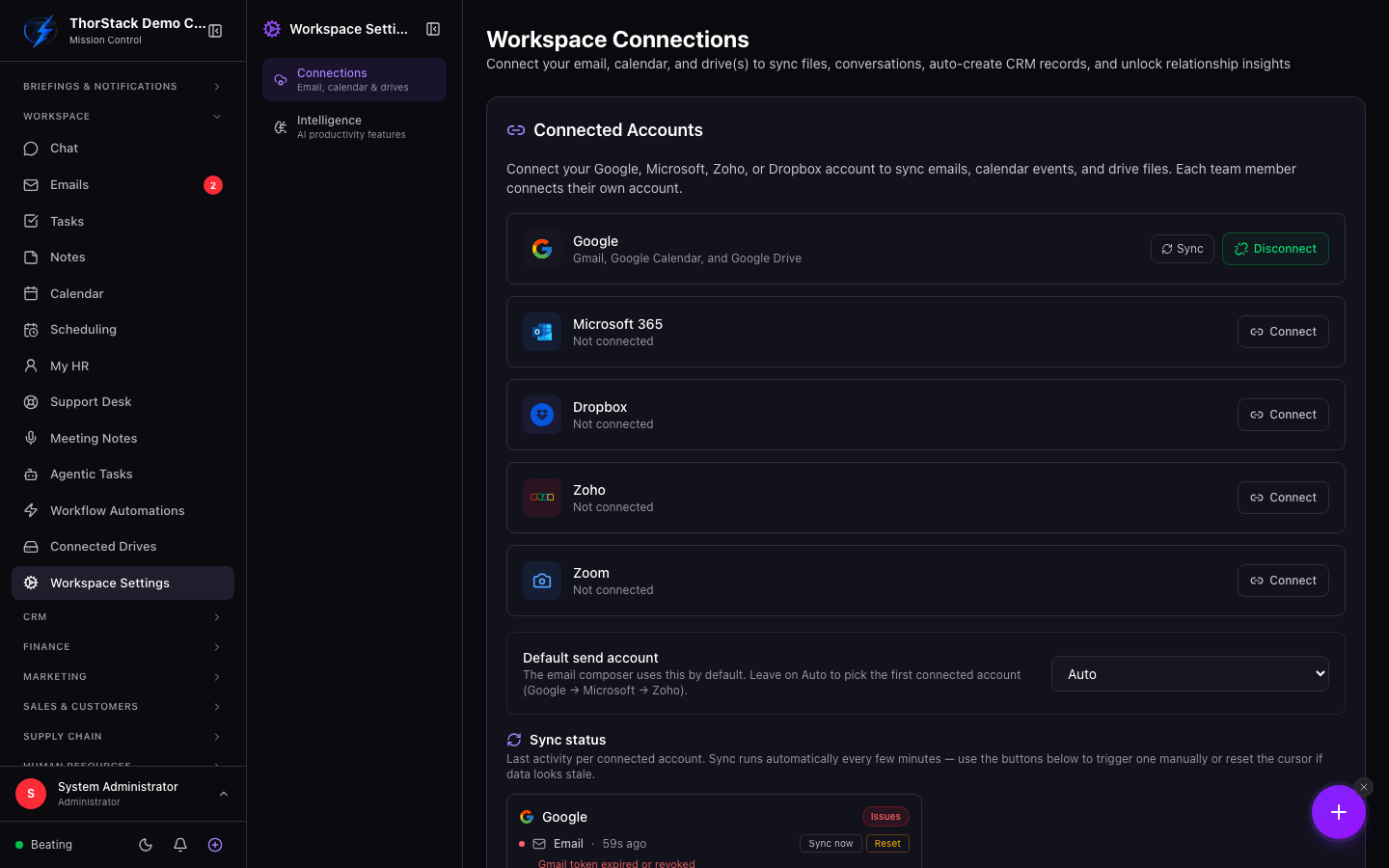Viewport: 1389px width, 868px height.
Task: Click the Connected Drives drive icon
Action: click(31, 547)
